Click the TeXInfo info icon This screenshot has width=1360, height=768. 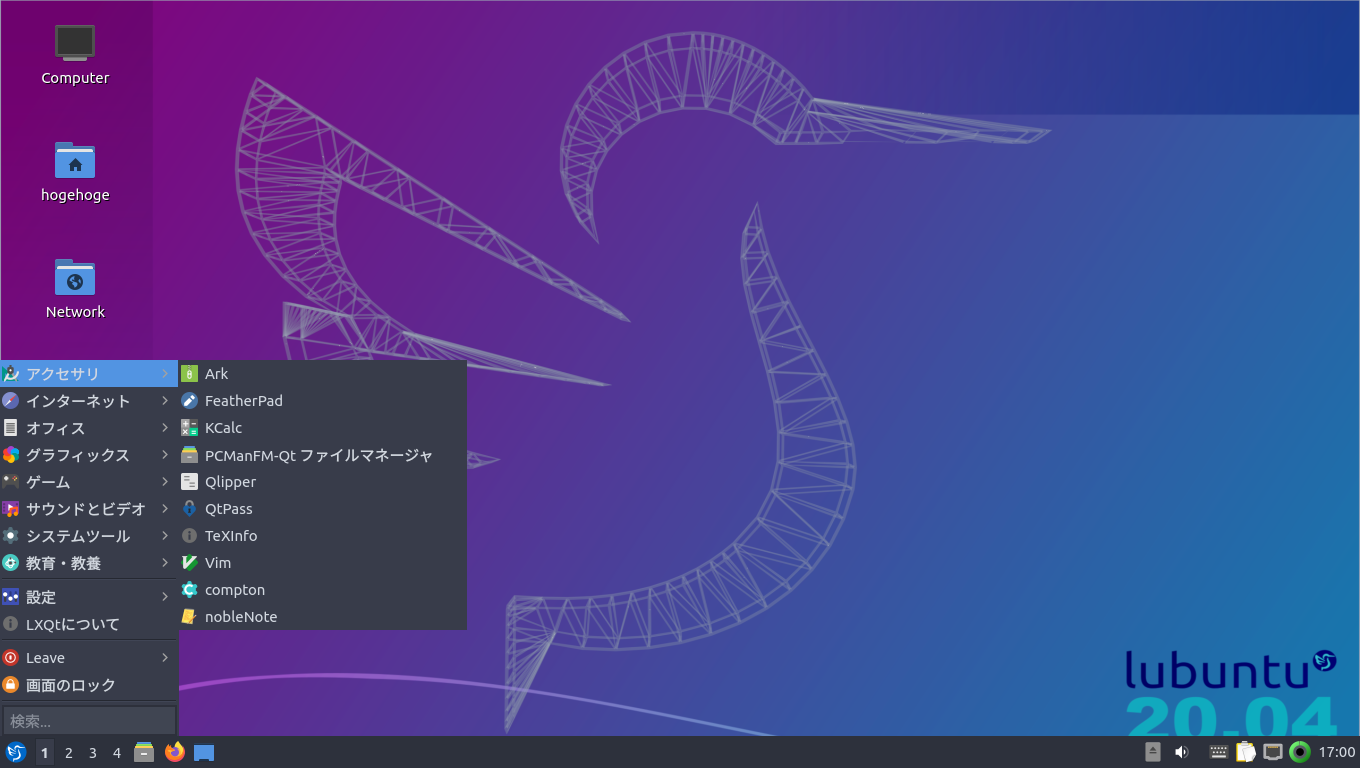point(189,536)
